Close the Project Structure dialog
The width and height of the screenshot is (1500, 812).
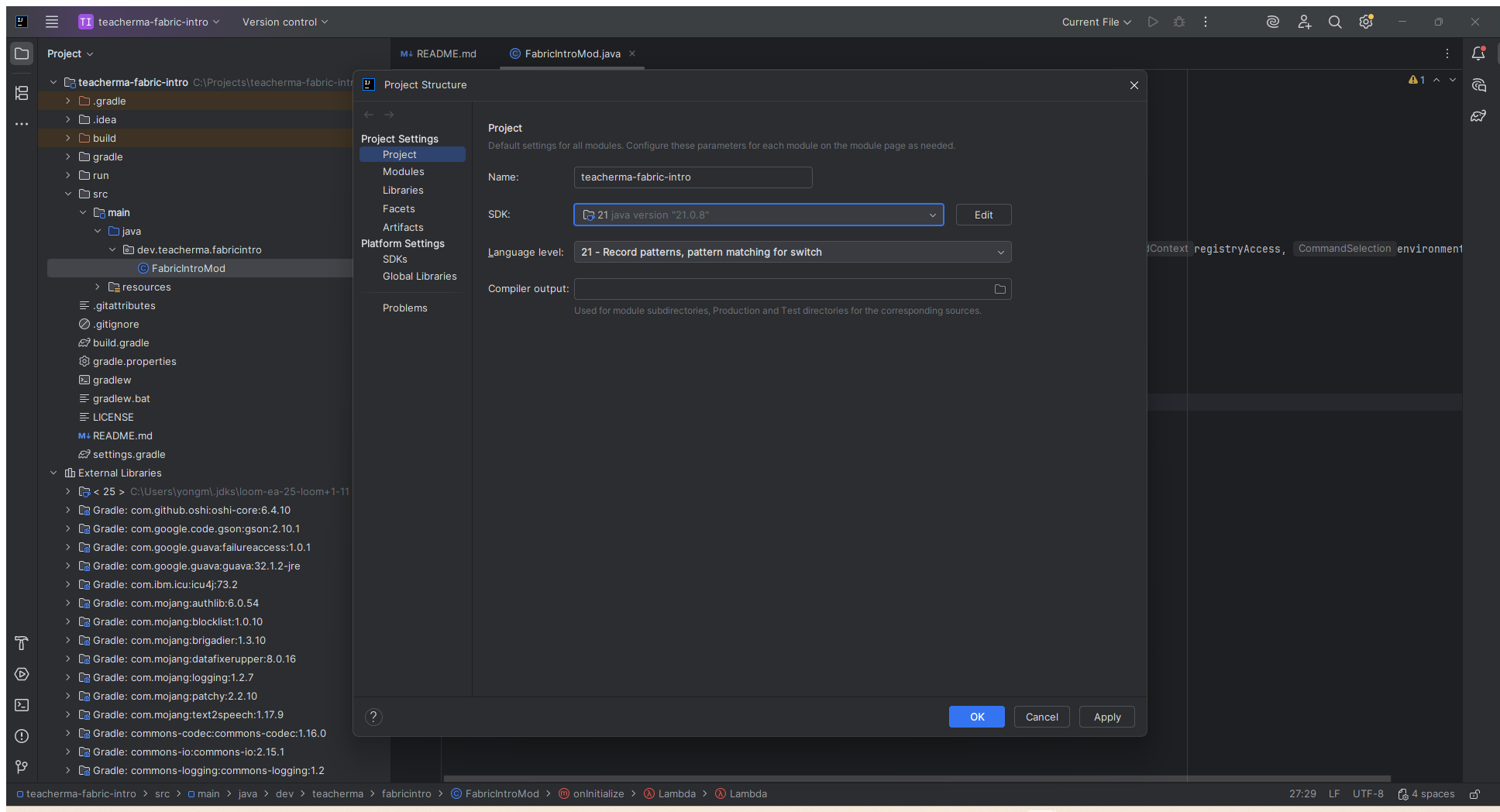[1134, 85]
